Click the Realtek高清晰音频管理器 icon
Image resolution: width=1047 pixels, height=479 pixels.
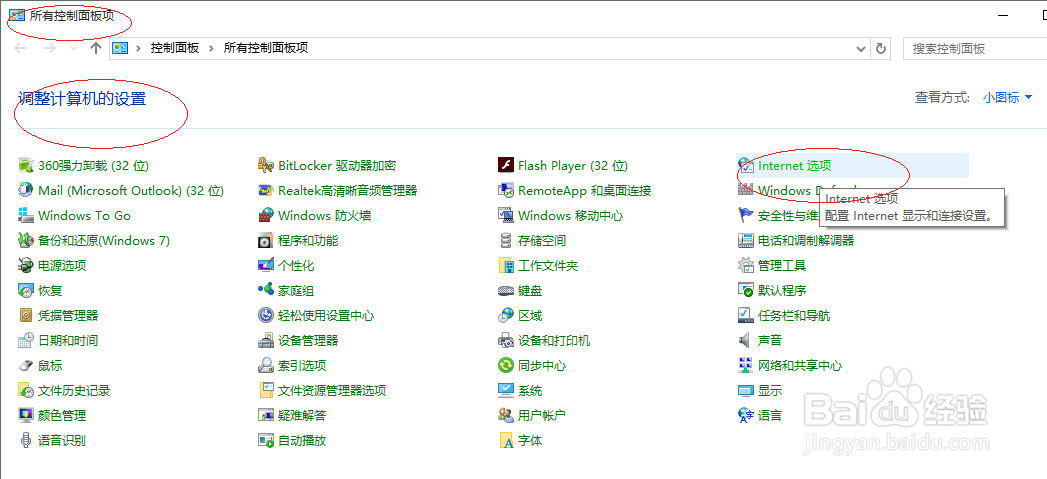click(x=266, y=190)
